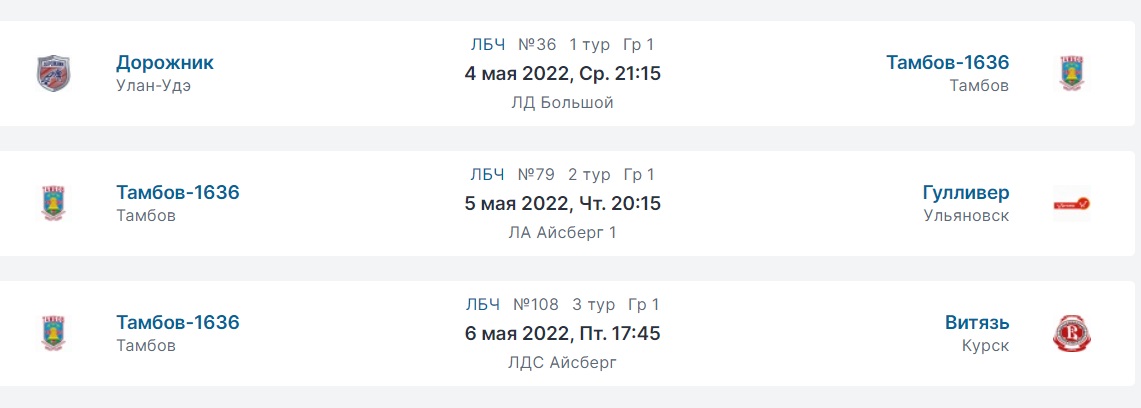Image resolution: width=1141 pixels, height=408 pixels.
Task: Open Тамбов-1636 link in match №79
Action: click(178, 193)
